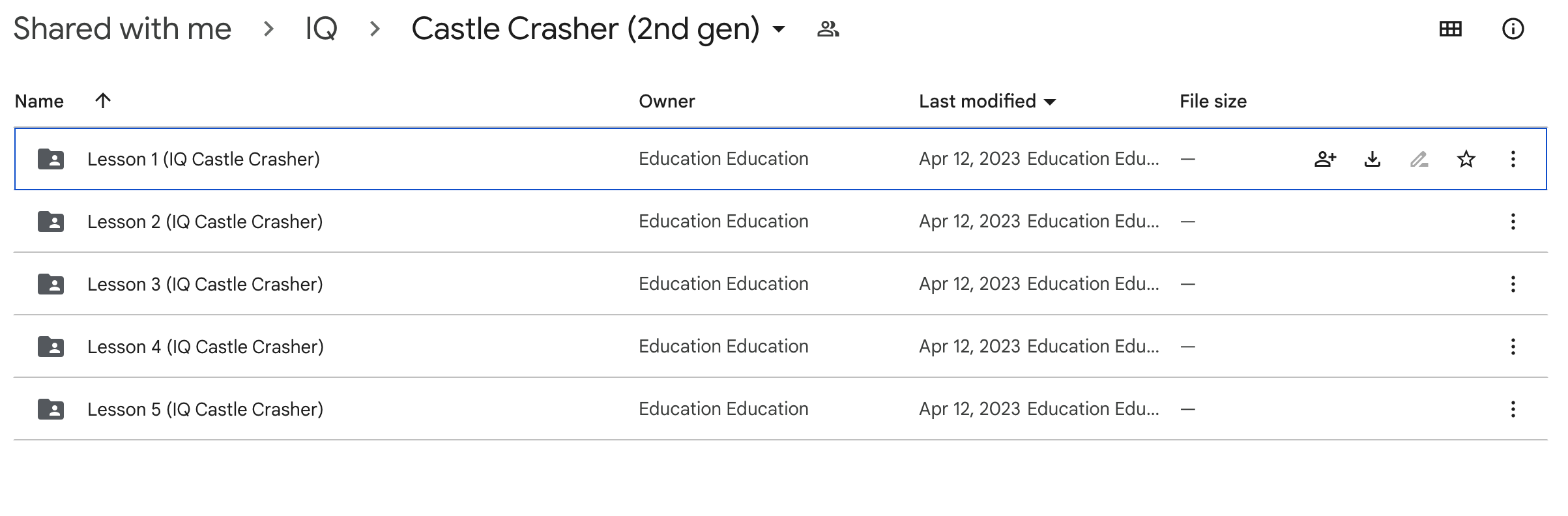Open the Castle Crasher folder dropdown arrow
This screenshot has width=1568, height=516.
778,31
